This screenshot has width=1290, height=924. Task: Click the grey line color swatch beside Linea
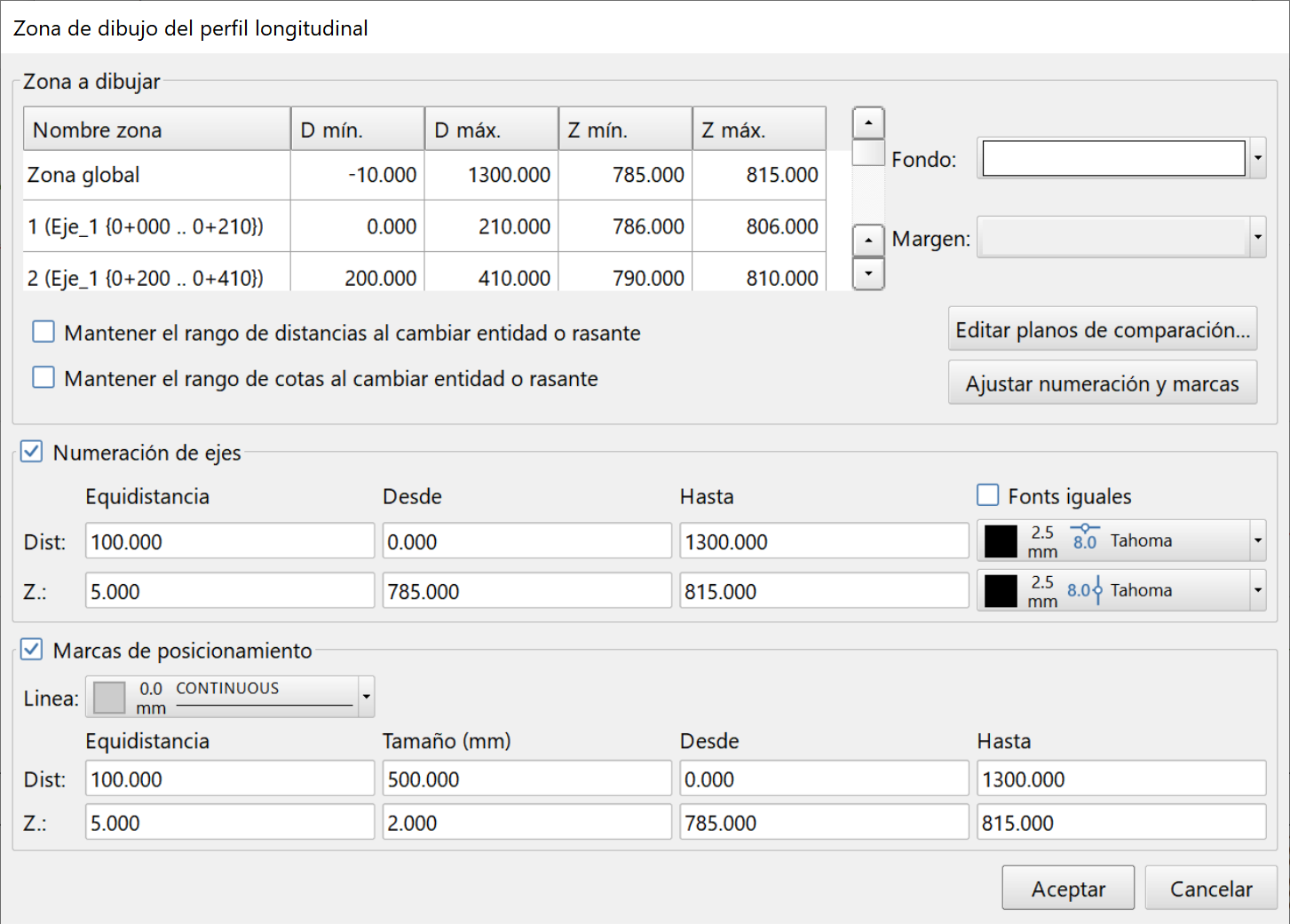tap(109, 698)
